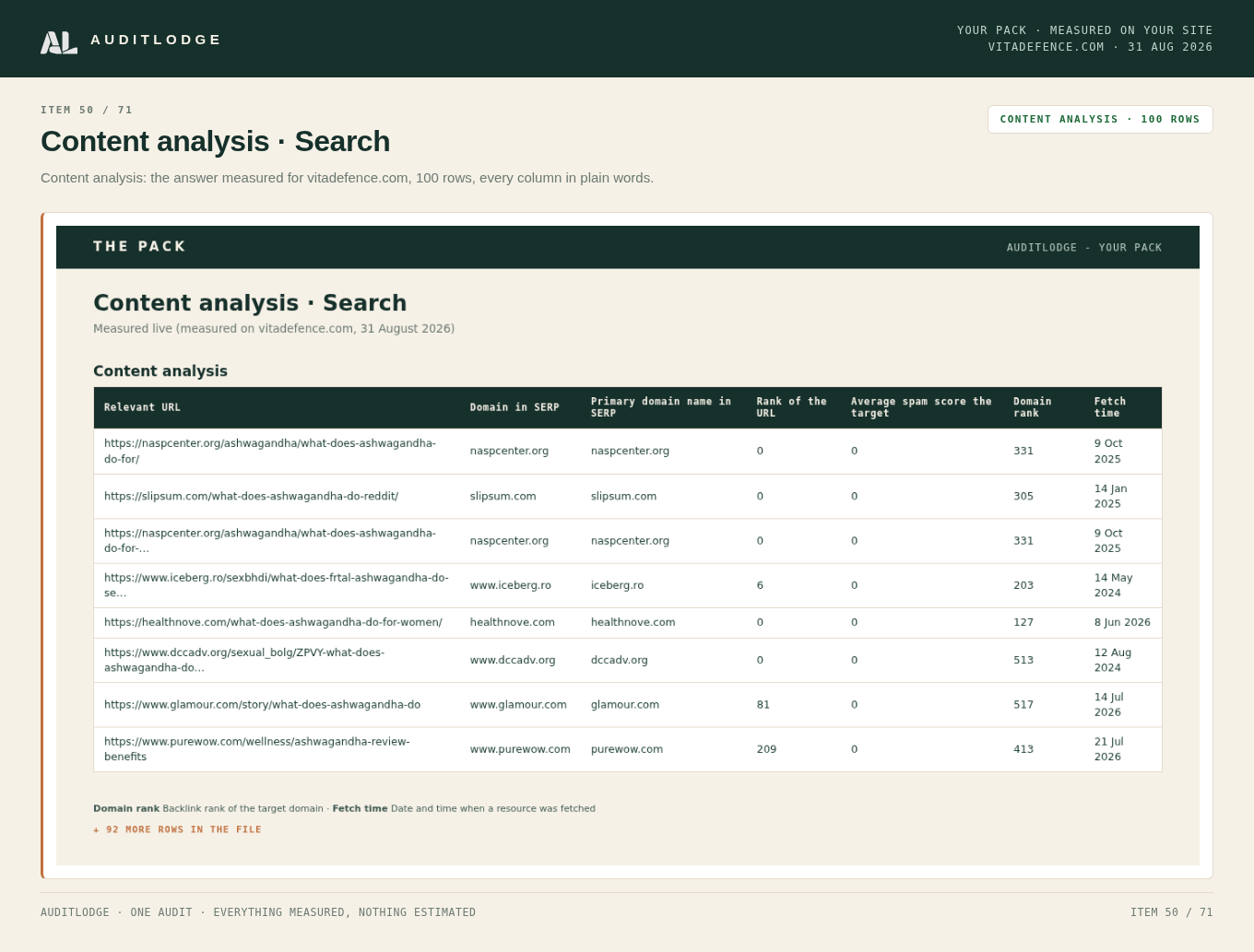Viewport: 1254px width, 952px height.
Task: Click domain rank 127 for healthnove.com
Action: coord(1023,623)
